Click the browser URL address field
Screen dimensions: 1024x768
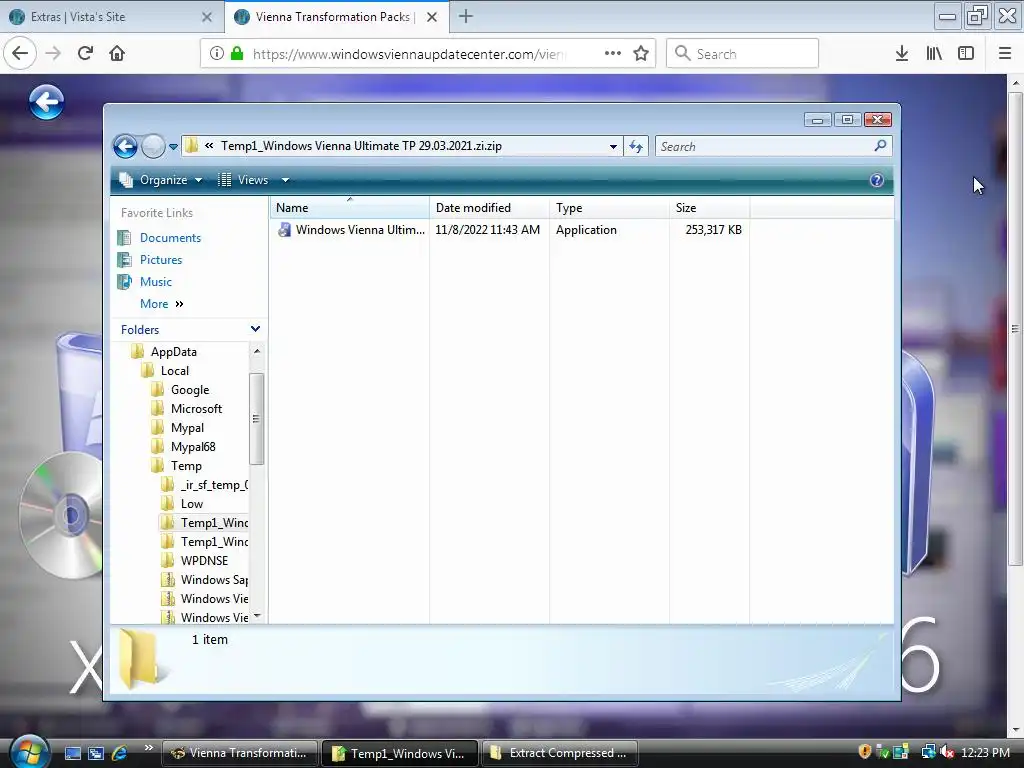pyautogui.click(x=409, y=54)
